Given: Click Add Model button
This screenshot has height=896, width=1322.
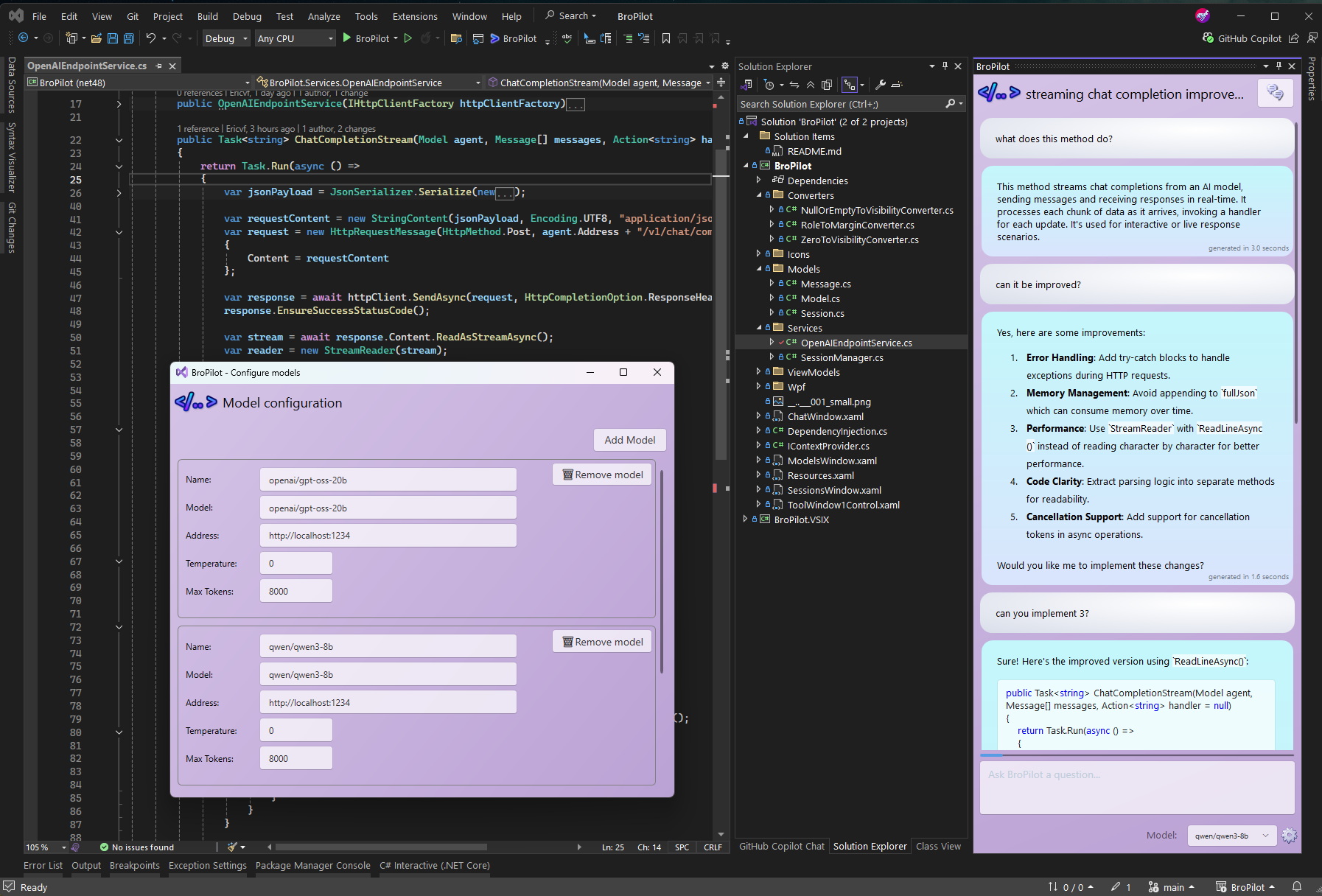Looking at the screenshot, I should [x=630, y=440].
